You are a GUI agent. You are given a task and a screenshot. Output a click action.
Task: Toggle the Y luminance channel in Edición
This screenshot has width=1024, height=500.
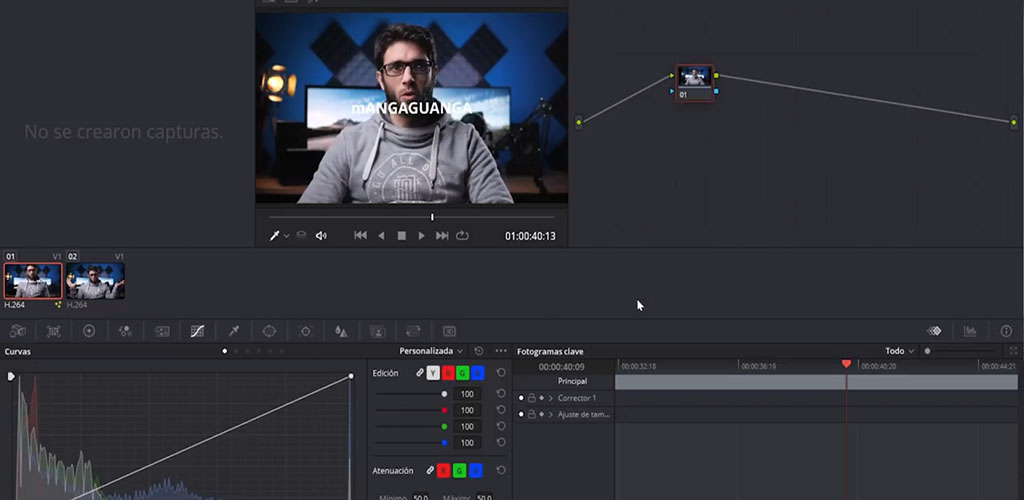click(433, 373)
